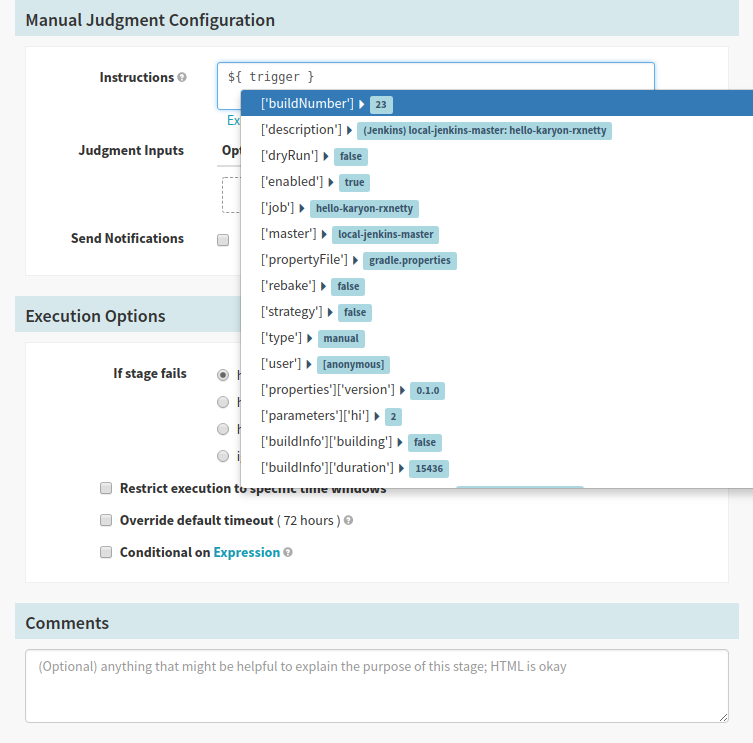Click the arrow icon after ['user']
Image resolution: width=753 pixels, height=743 pixels.
point(310,364)
